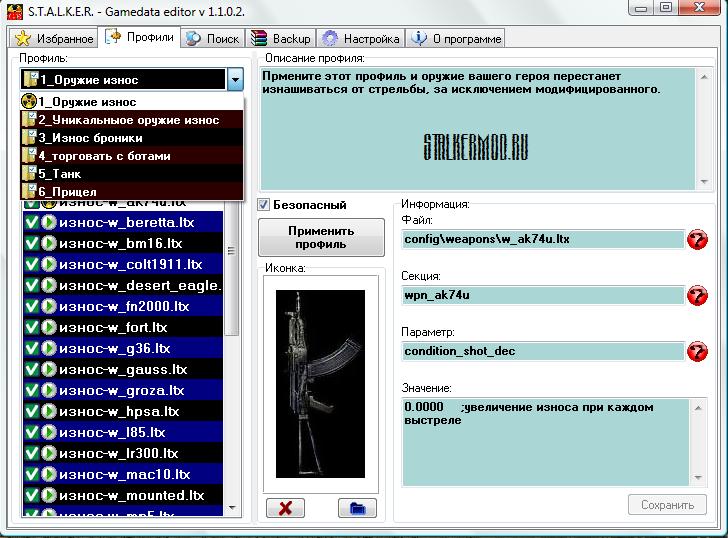Select profile 1_Оружие износ in list
Viewport: 728px width, 538px height.
pos(132,102)
